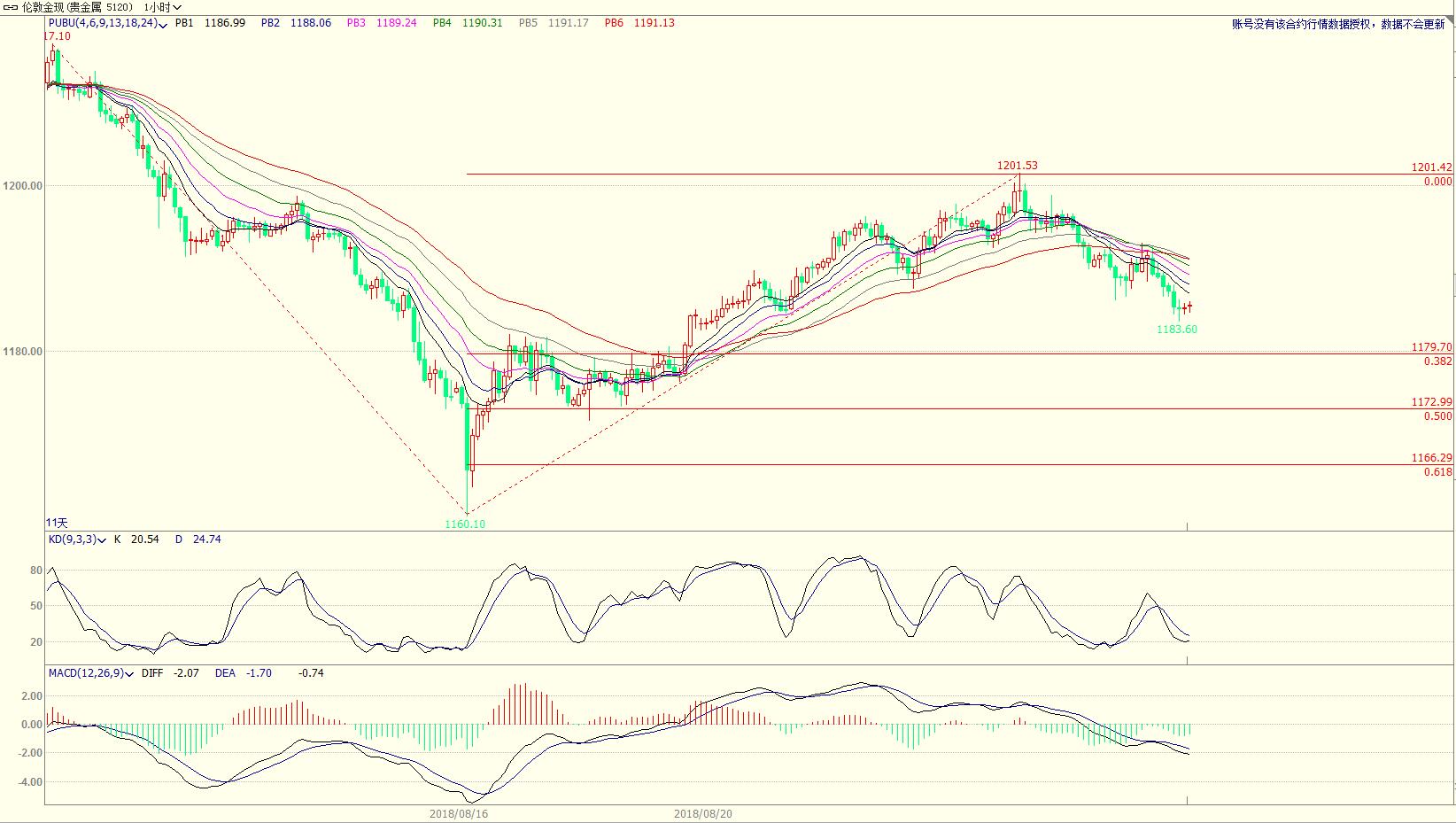The width and height of the screenshot is (1456, 823).
Task: Click the KD axis label 20
Action: tap(36, 642)
